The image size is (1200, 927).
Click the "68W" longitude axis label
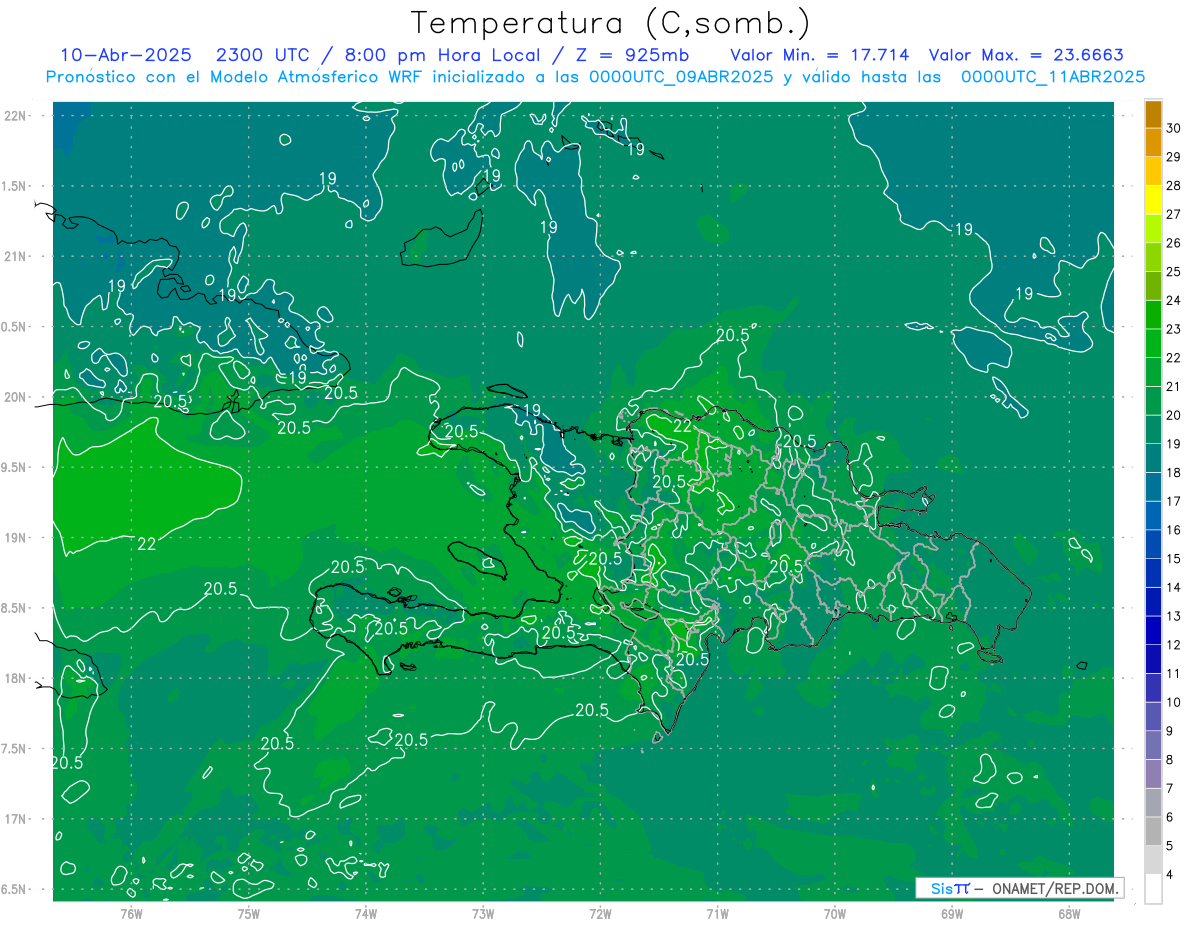click(1069, 913)
